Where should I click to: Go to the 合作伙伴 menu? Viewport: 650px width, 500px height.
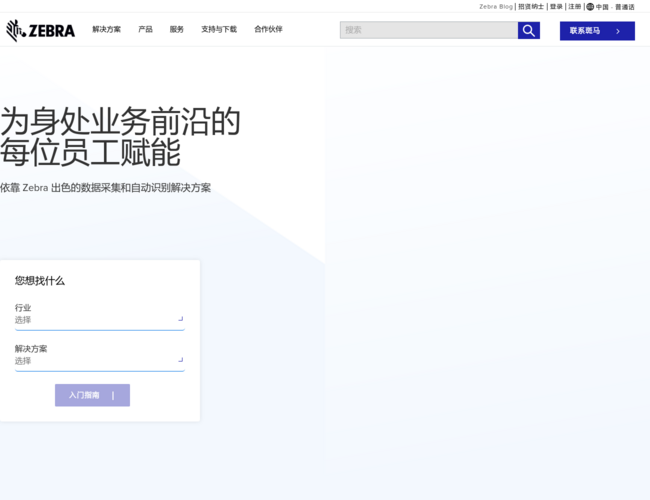click(x=268, y=30)
